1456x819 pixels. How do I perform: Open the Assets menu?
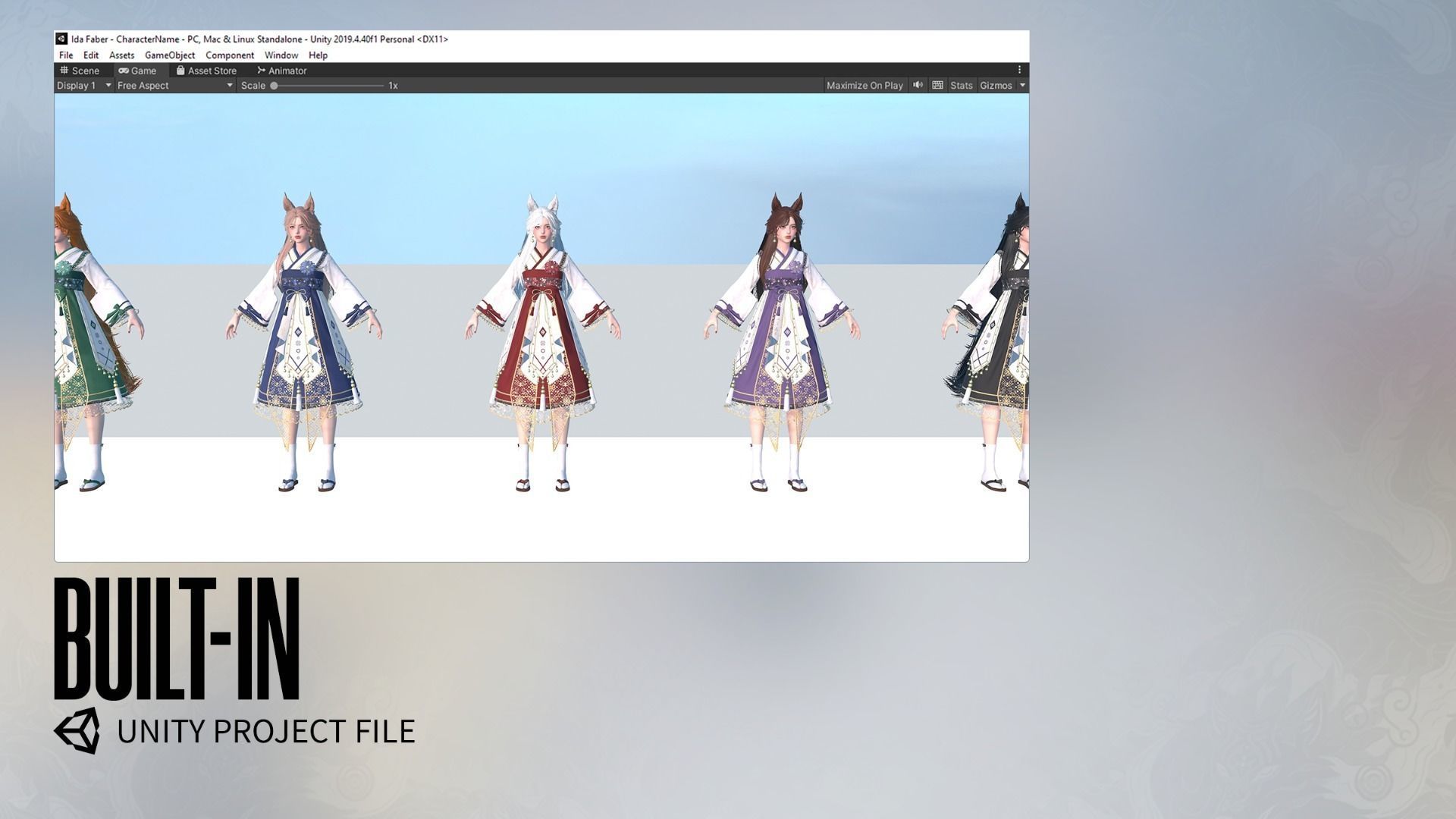(121, 55)
